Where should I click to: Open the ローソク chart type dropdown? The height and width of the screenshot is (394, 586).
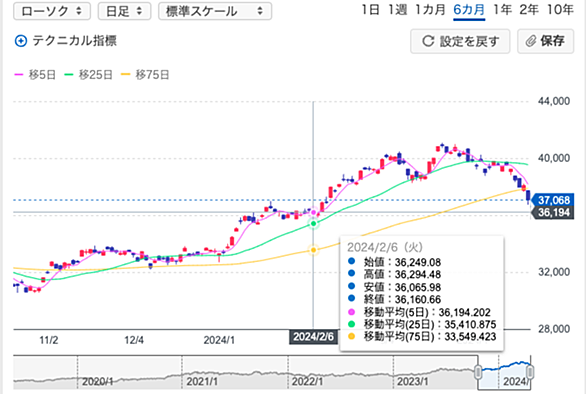tap(52, 11)
